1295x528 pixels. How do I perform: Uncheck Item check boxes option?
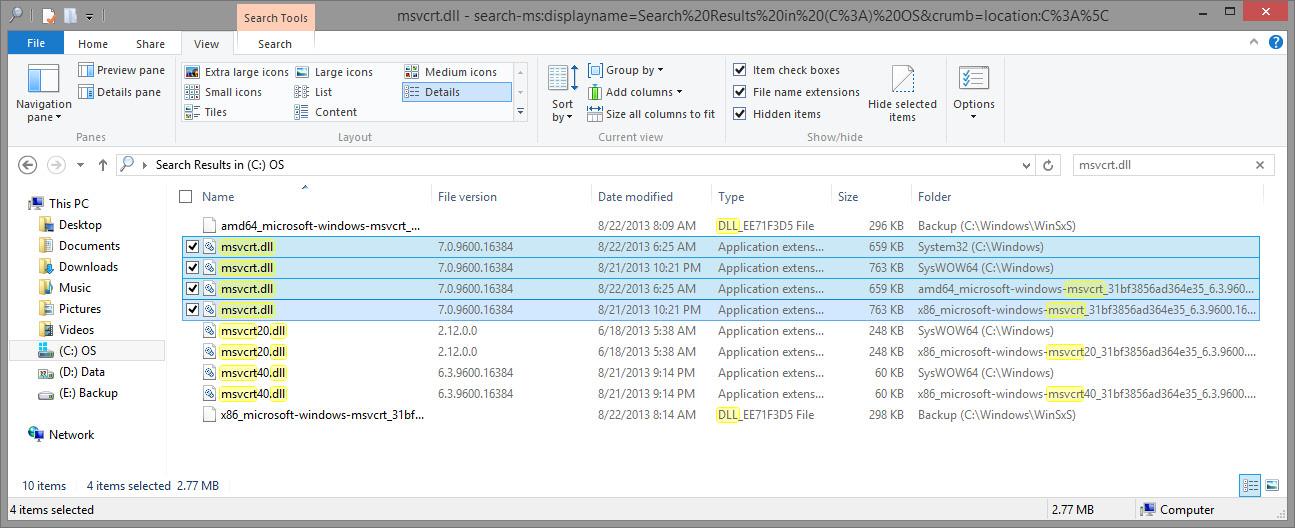coord(740,70)
